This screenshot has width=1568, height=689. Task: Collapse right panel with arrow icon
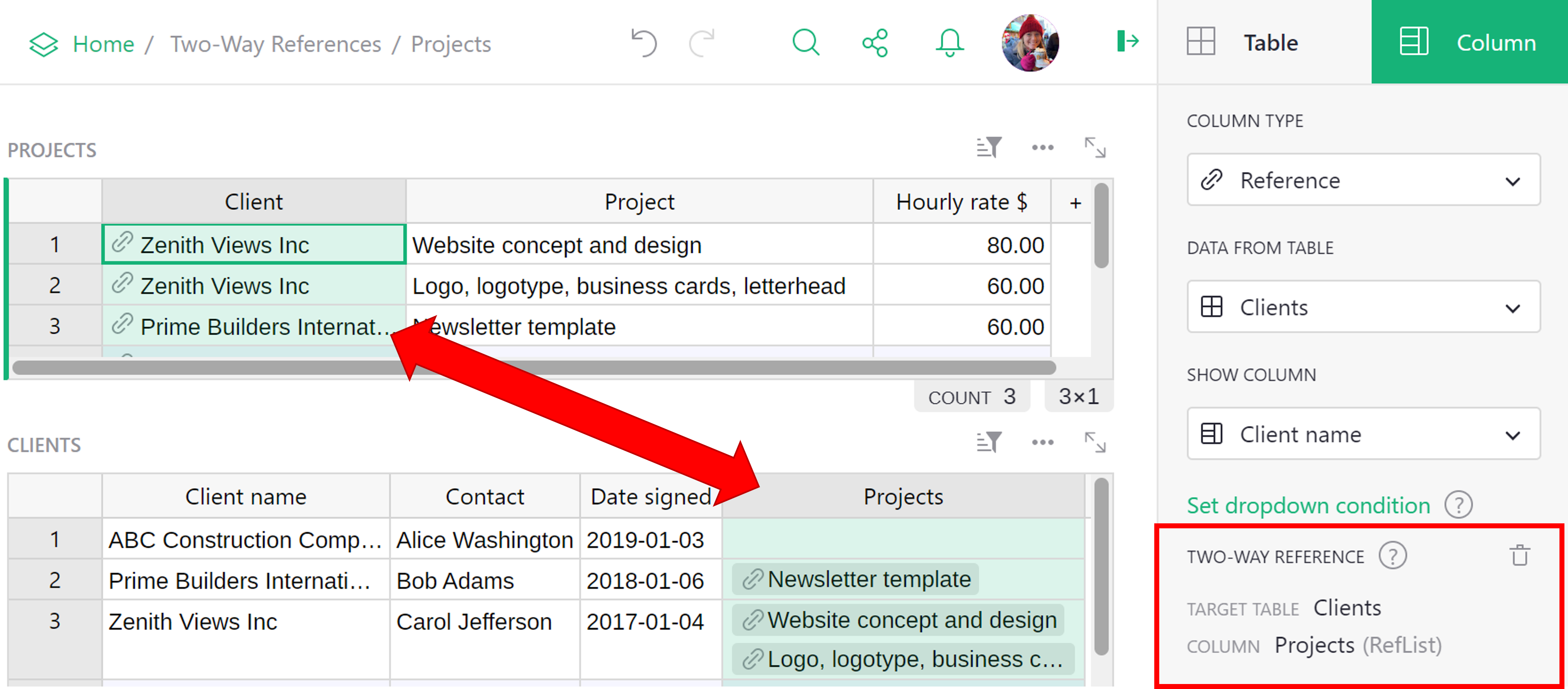[1127, 41]
